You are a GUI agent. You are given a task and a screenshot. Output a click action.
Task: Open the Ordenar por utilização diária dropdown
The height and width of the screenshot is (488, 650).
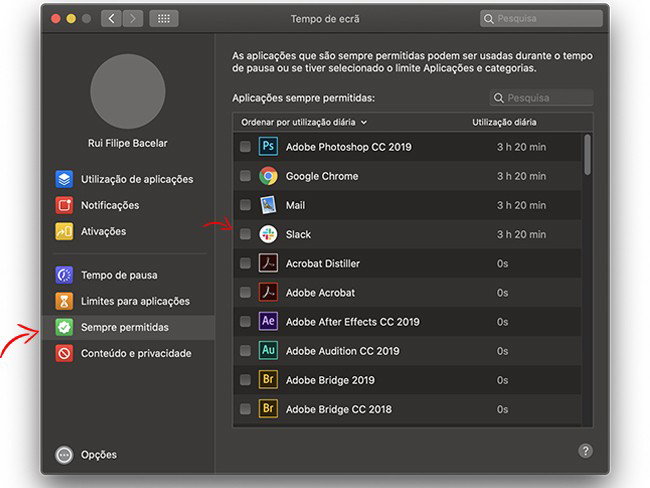(304, 122)
